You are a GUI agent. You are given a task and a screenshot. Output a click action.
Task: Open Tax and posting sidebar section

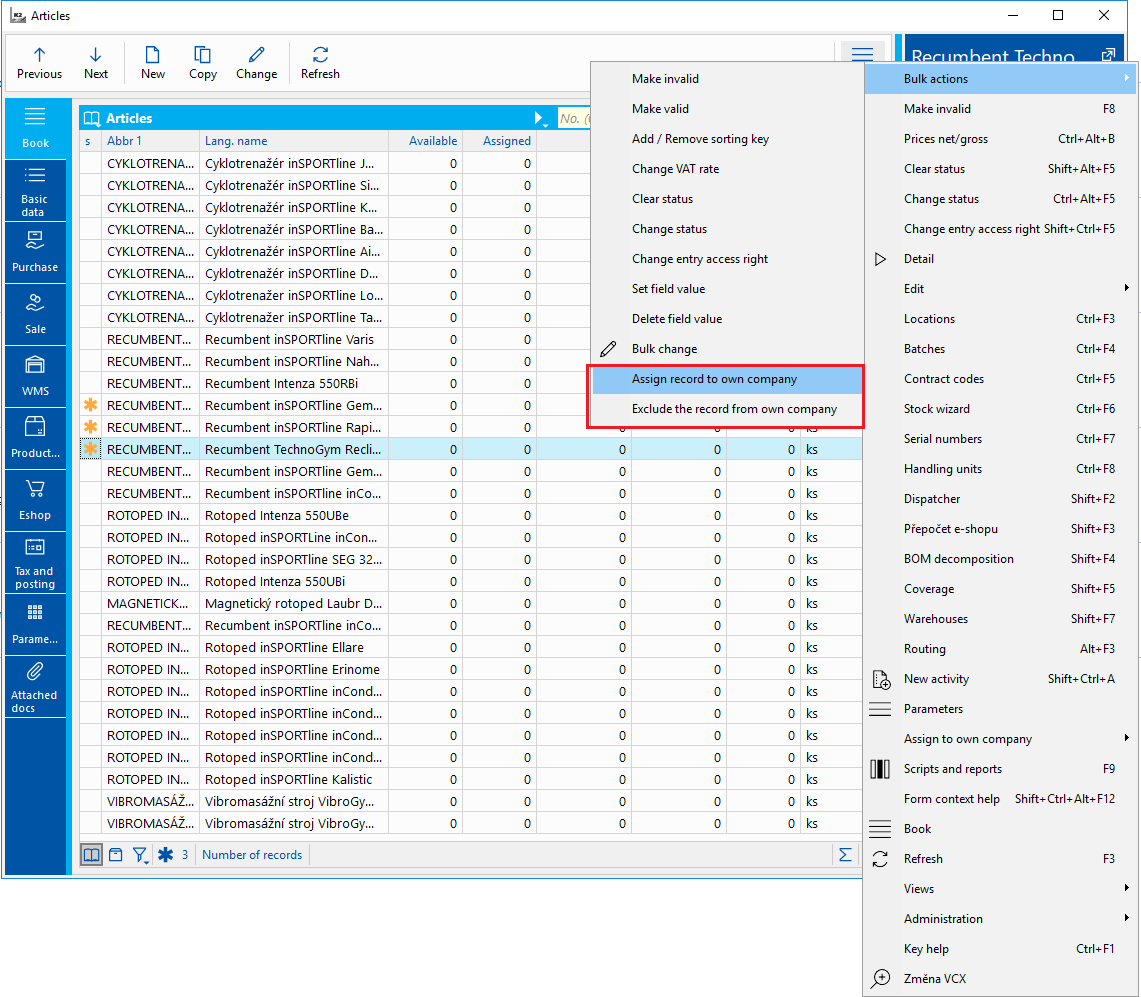35,563
